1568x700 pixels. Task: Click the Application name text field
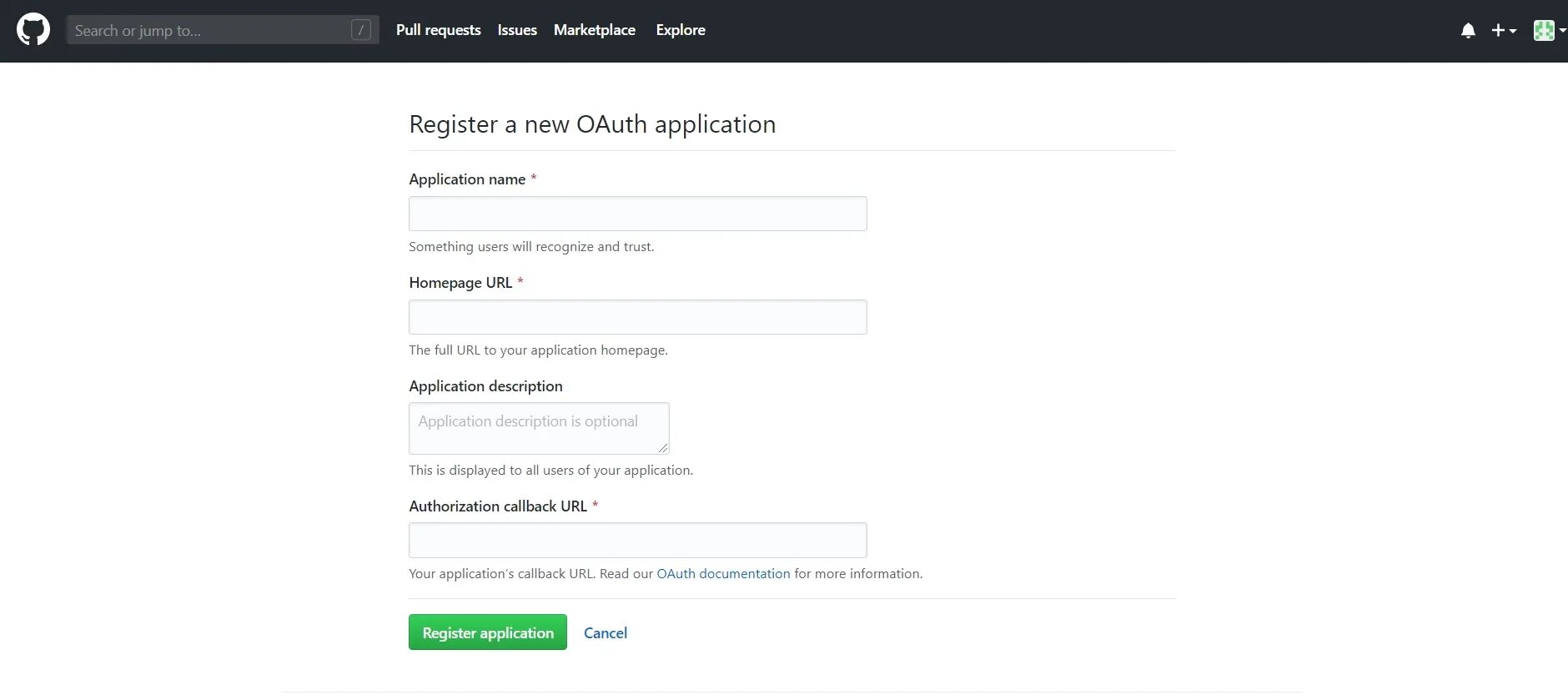637,214
